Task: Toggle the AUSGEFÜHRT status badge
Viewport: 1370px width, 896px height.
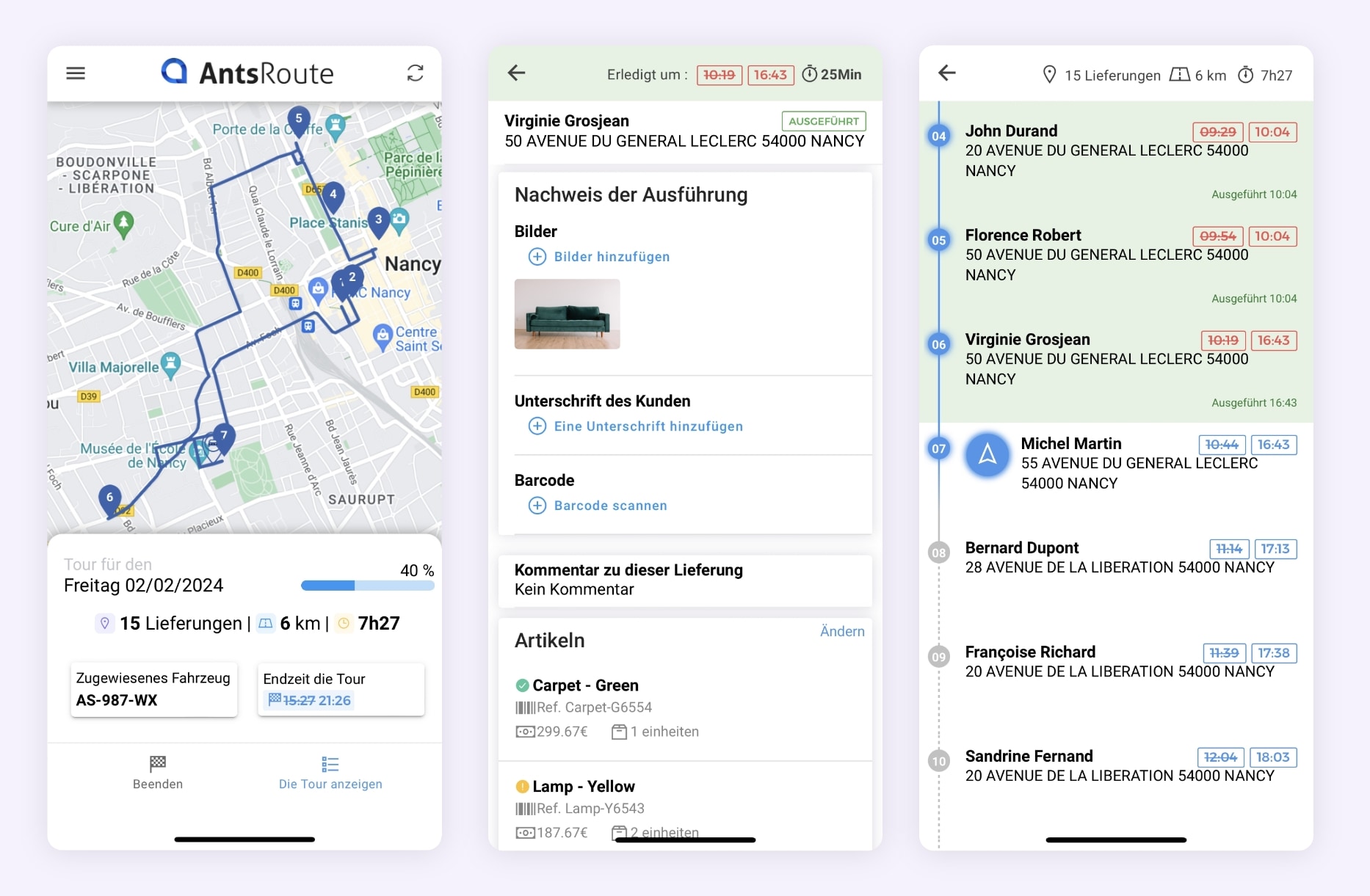Action: click(x=824, y=121)
